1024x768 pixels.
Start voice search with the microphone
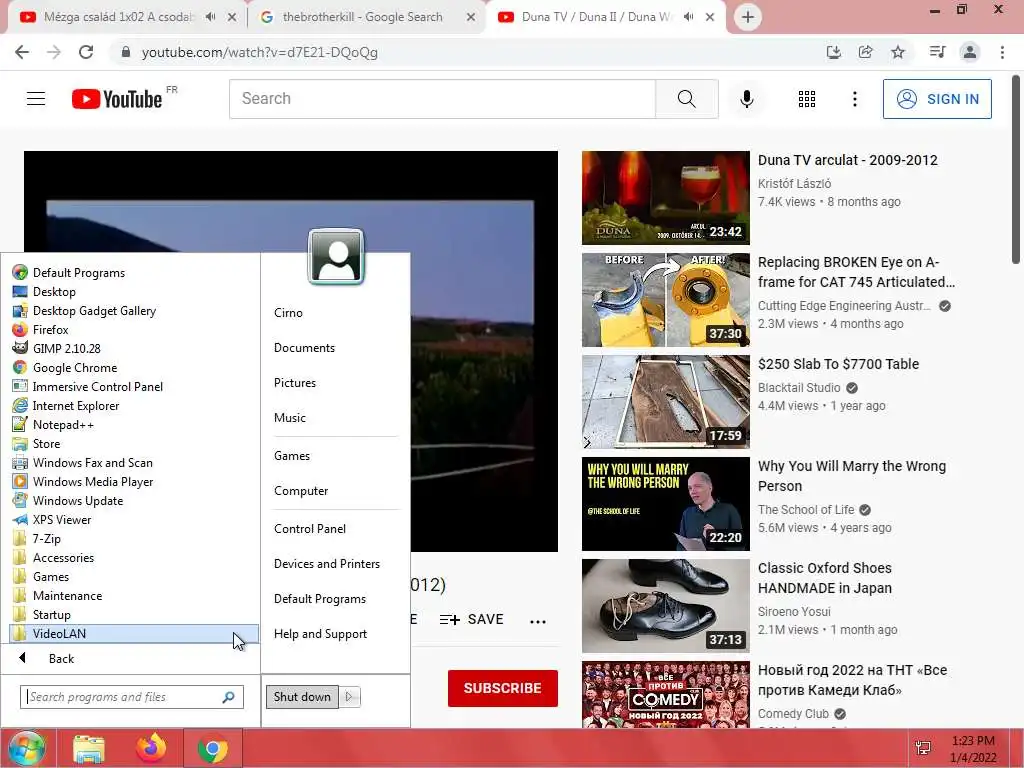click(747, 99)
